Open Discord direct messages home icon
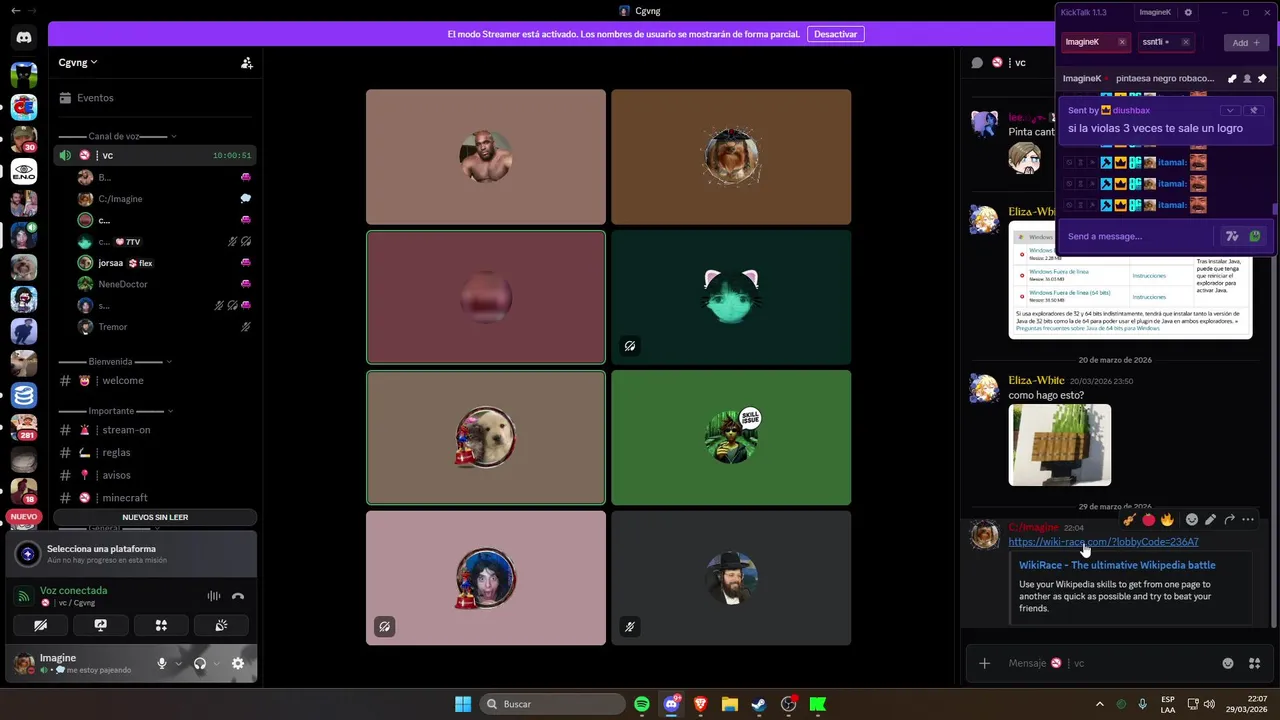 point(24,38)
